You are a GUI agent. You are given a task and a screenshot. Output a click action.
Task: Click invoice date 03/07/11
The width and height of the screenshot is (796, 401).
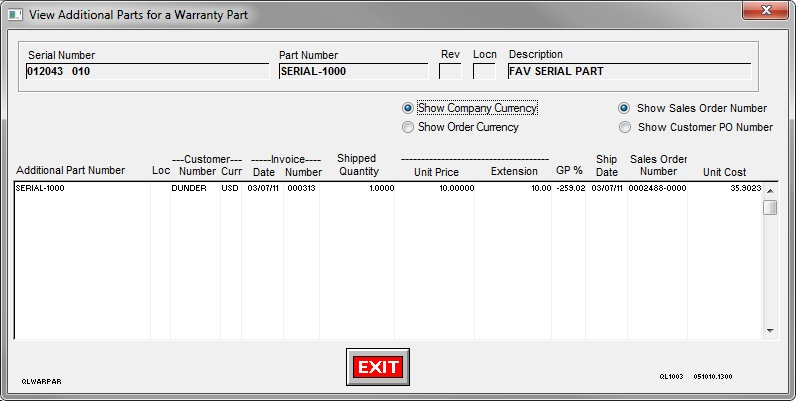263,188
